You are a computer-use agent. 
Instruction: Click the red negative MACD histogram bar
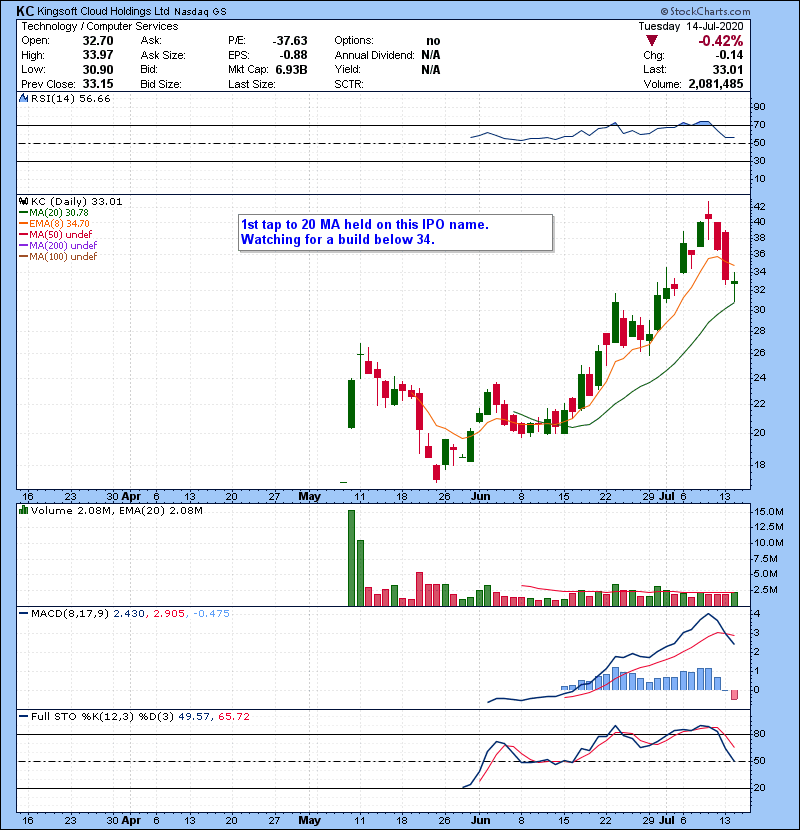point(734,695)
